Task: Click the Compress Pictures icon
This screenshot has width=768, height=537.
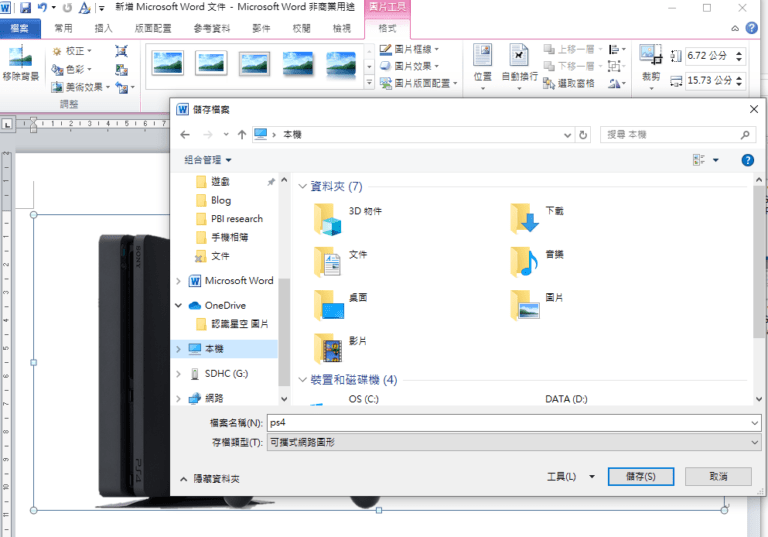Action: (x=121, y=51)
